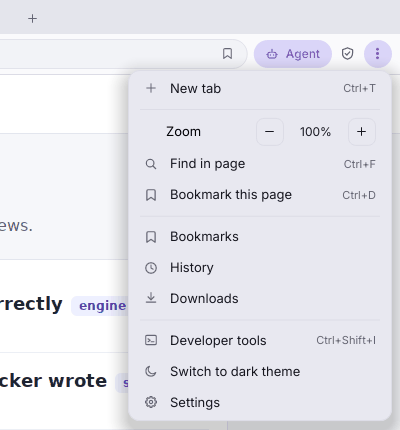Open the Agent panel
This screenshot has height=430, width=400.
293,54
